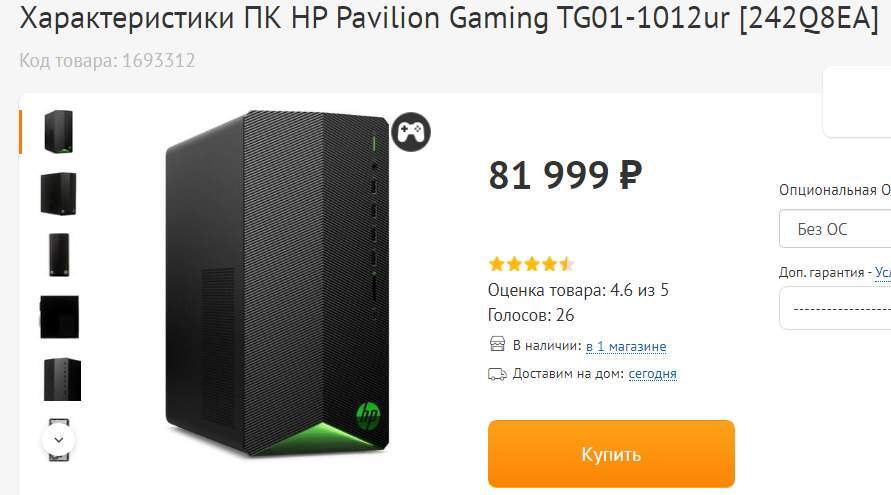891x495 pixels.
Task: Click the main HP Pavilion product image
Action: 277,283
